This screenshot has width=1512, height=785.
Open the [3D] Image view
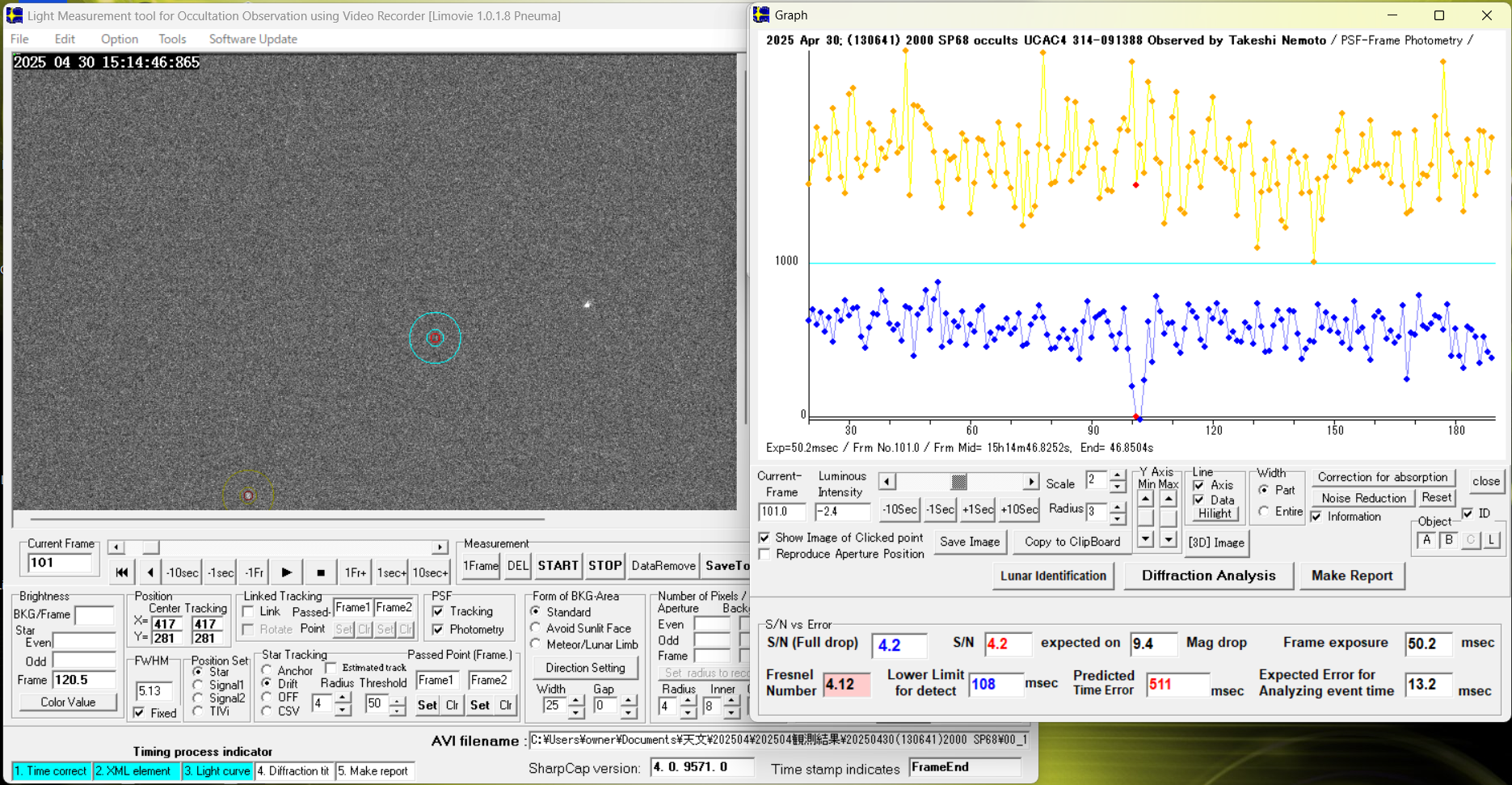click(x=1216, y=542)
